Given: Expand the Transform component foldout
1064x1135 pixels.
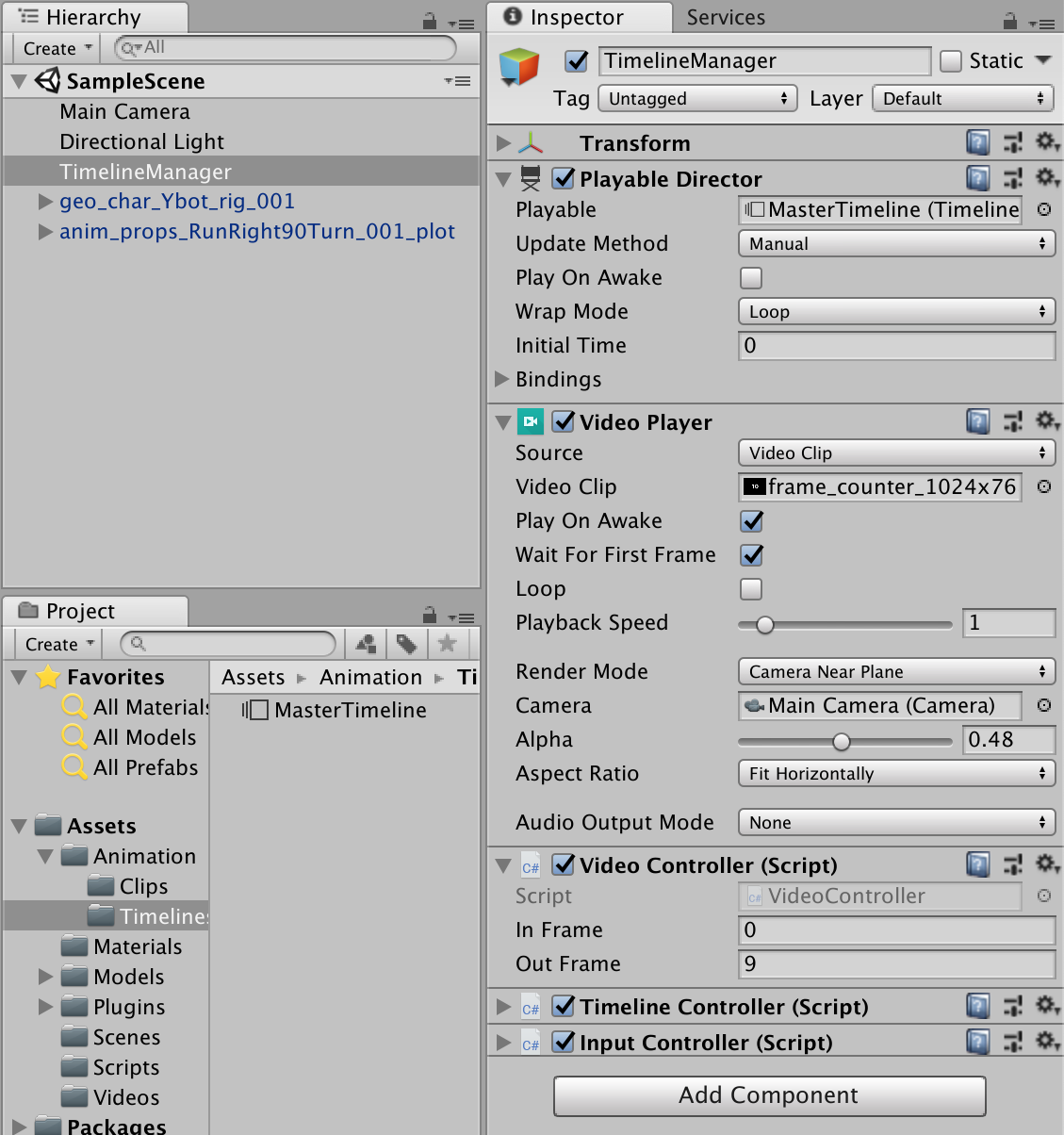Looking at the screenshot, I should click(503, 143).
